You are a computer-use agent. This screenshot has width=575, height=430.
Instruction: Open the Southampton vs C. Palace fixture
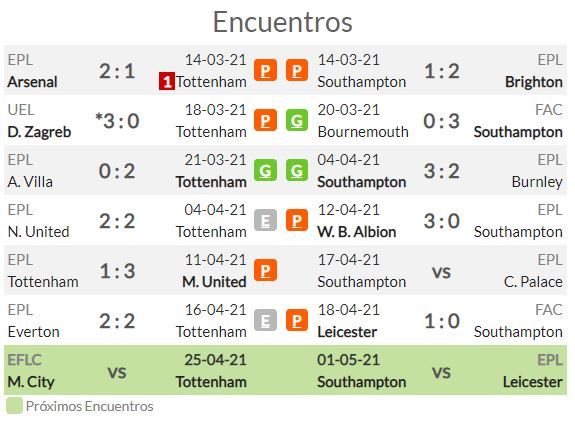(x=440, y=271)
